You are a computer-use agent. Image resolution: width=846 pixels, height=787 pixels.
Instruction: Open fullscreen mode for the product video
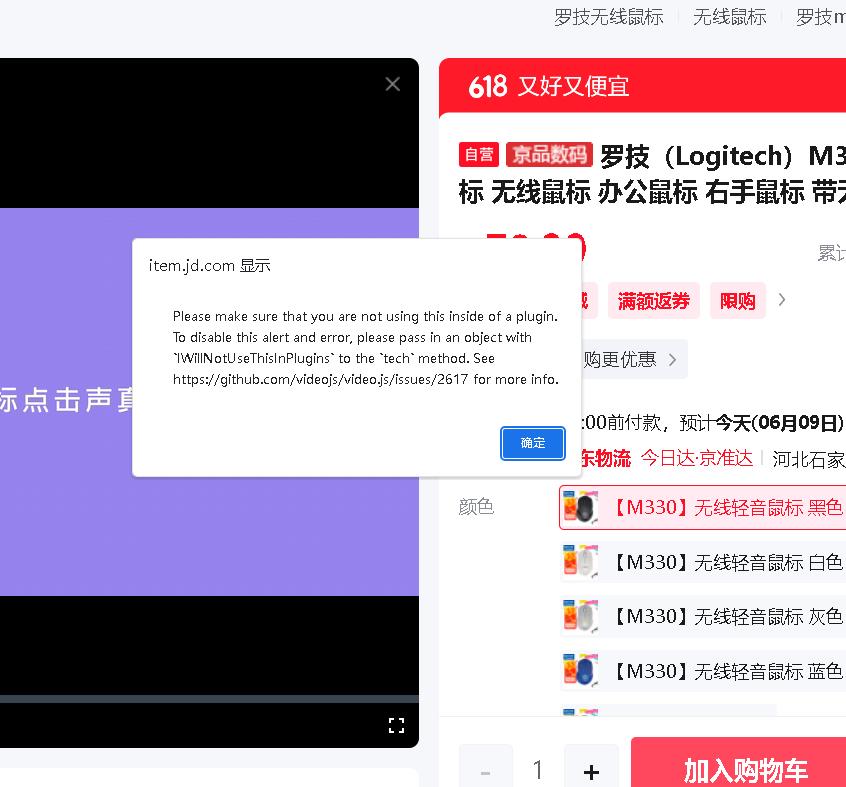pyautogui.click(x=397, y=726)
